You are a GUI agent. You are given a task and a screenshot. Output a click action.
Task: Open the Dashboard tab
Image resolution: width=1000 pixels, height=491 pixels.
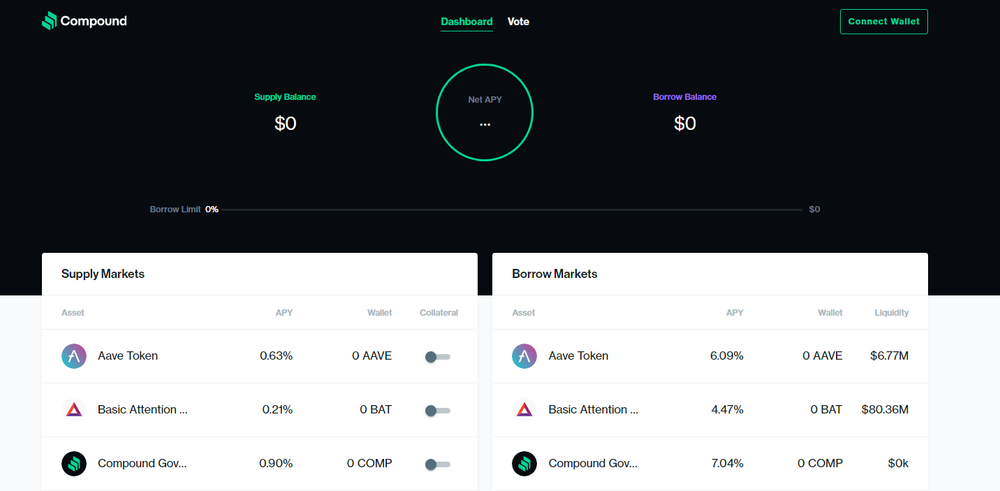coord(467,22)
